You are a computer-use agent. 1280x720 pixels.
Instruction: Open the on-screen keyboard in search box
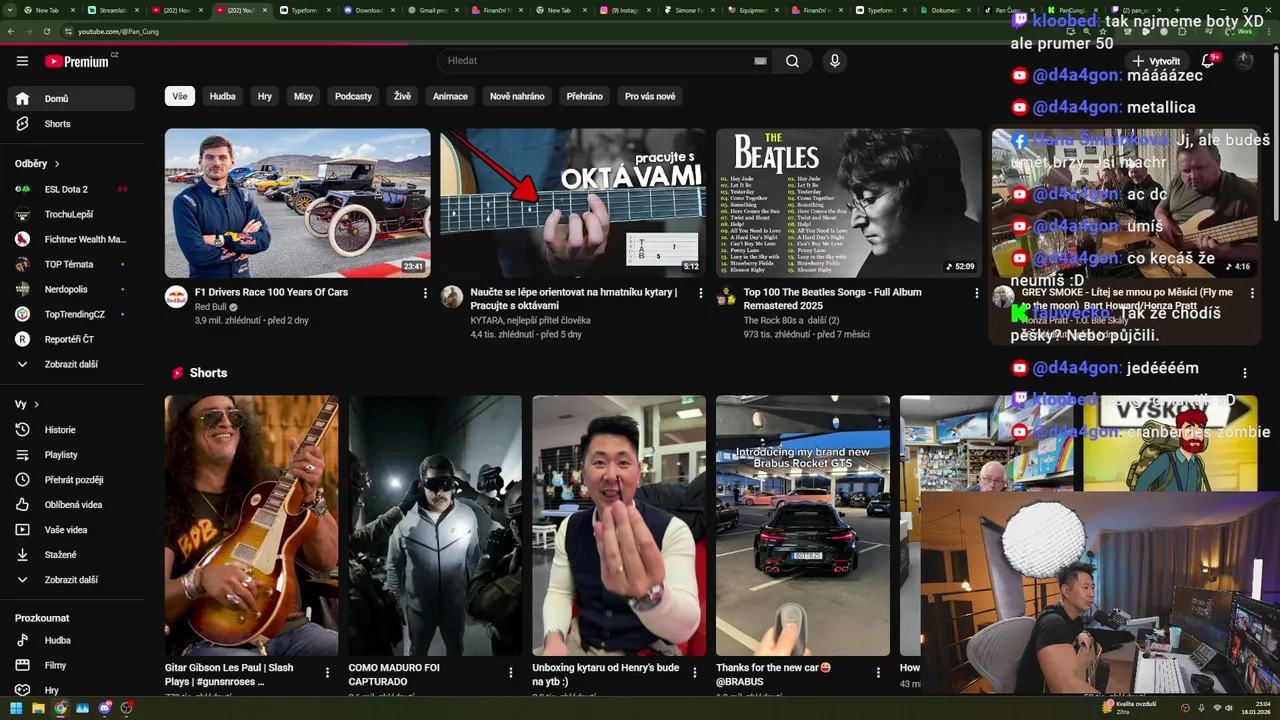click(x=760, y=61)
